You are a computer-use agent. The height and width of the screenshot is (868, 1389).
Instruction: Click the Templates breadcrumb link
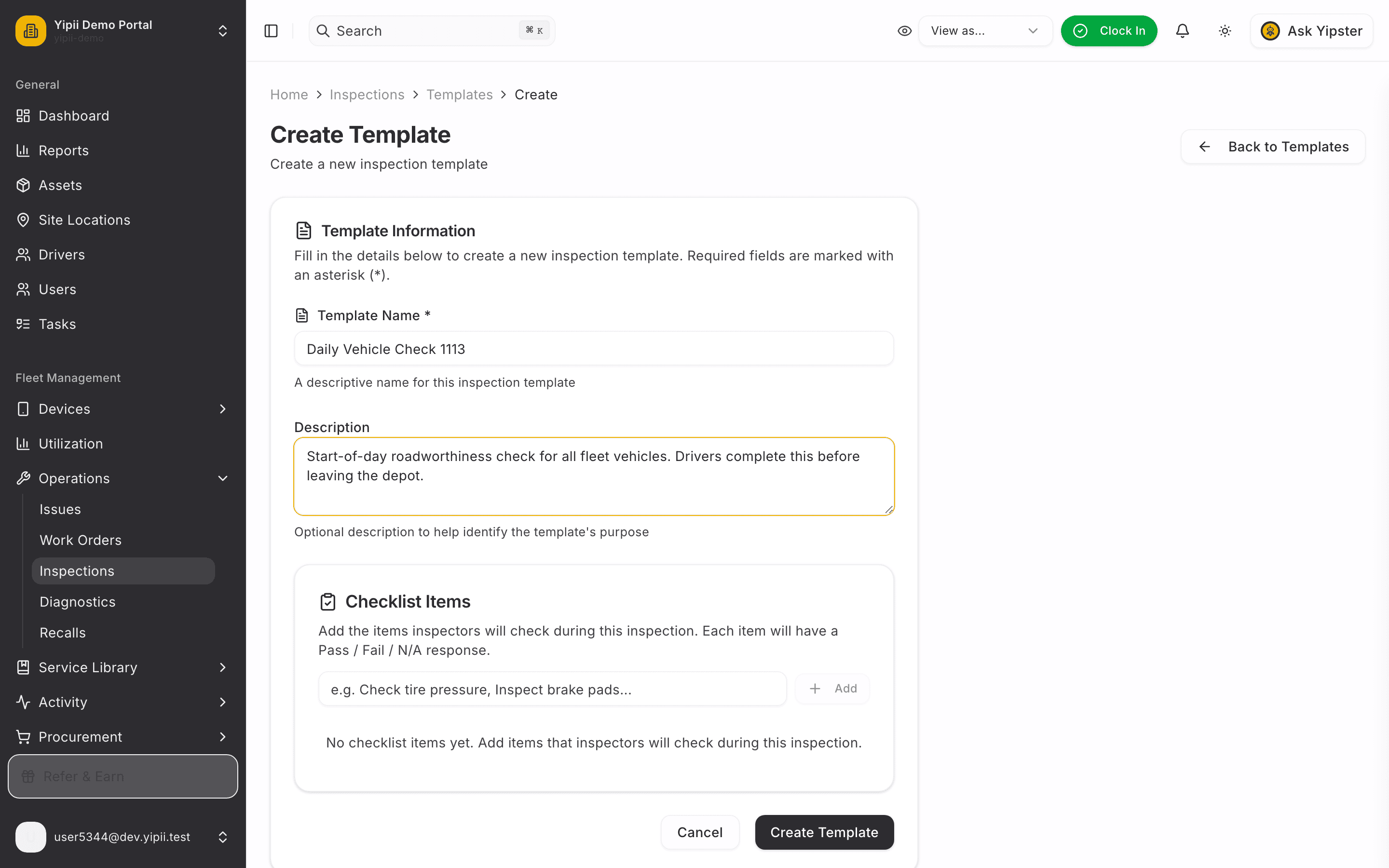tap(459, 95)
